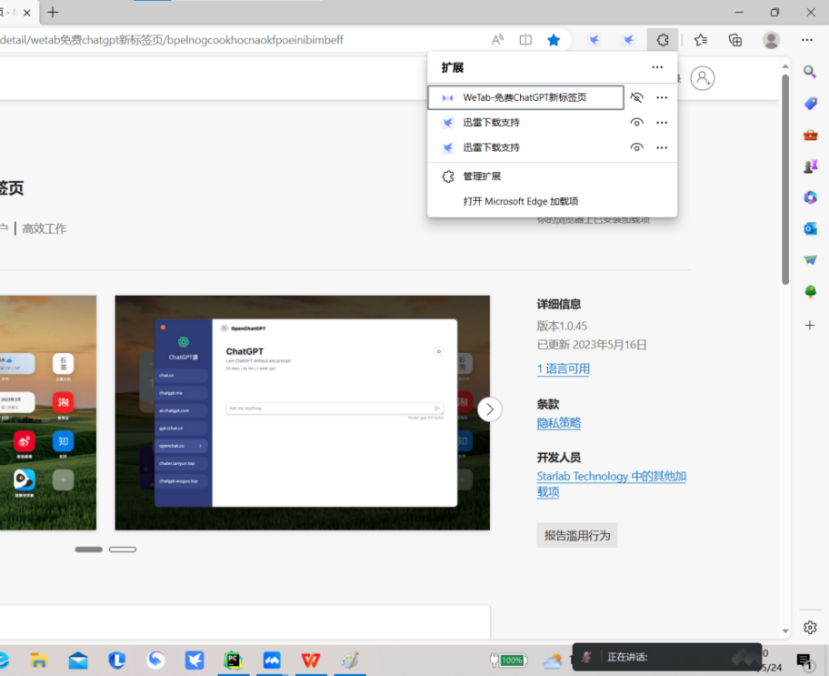
Task: Open sidebar Tools briefcase icon
Action: (810, 135)
